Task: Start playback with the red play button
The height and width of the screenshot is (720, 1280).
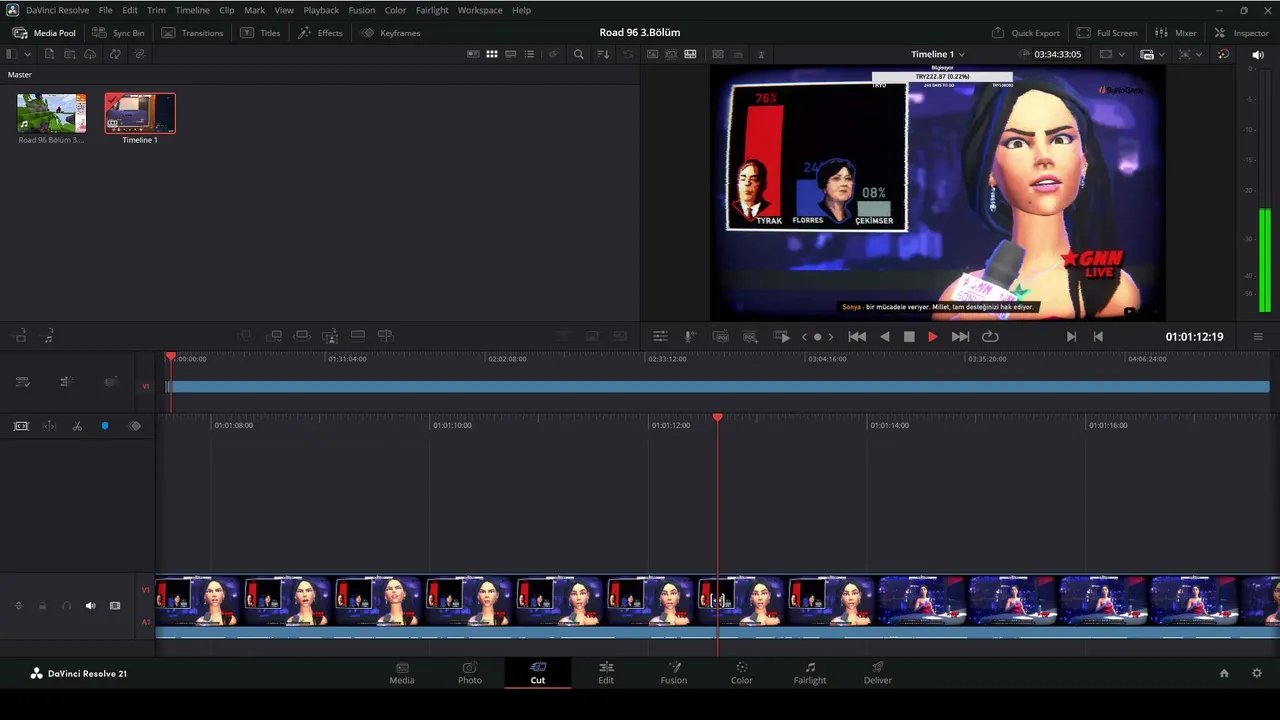Action: pyautogui.click(x=933, y=337)
